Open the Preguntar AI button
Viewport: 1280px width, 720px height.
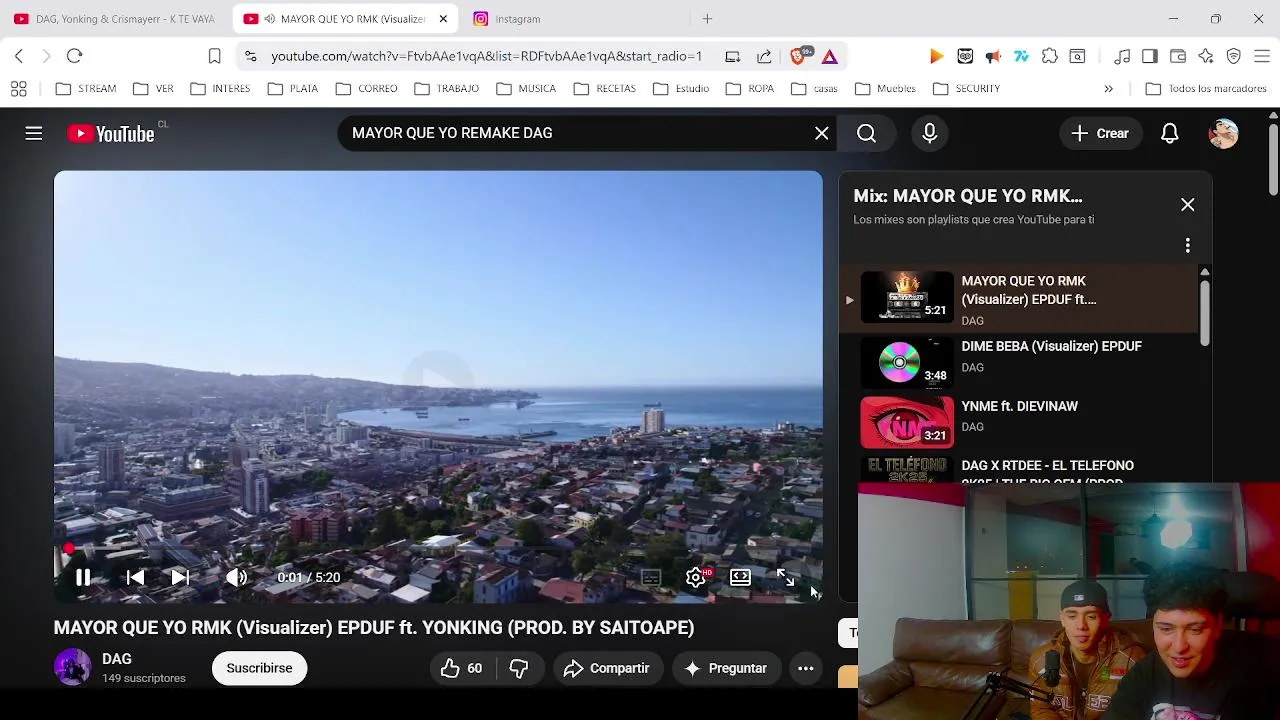(x=725, y=668)
